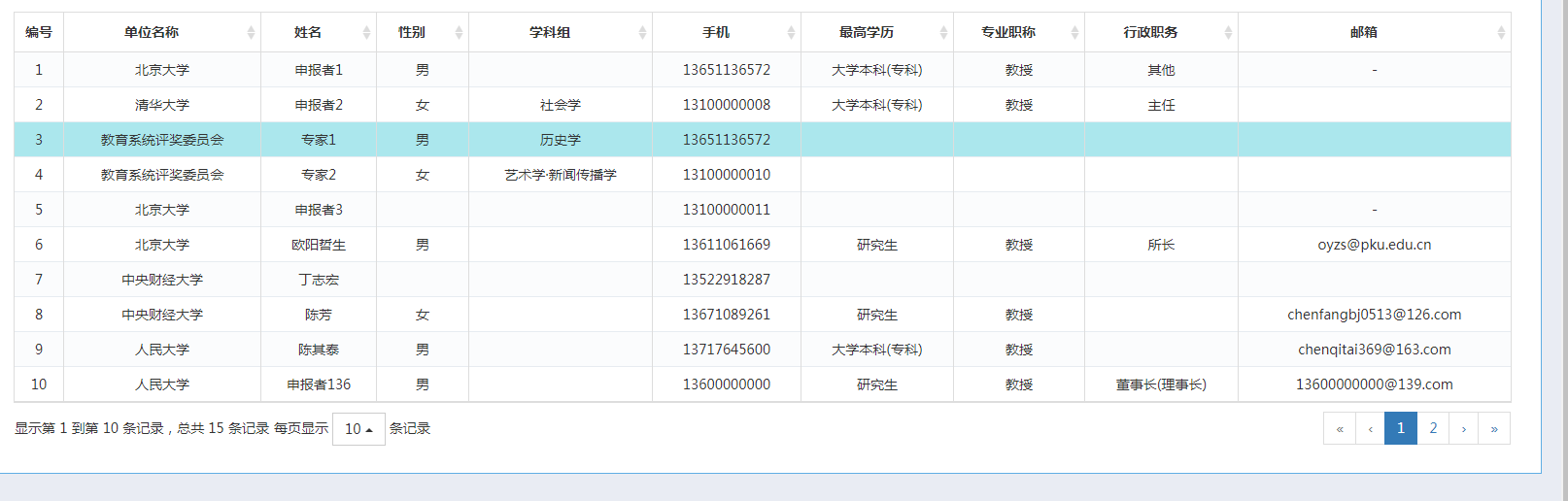The height and width of the screenshot is (501, 1568).
Task: Sort by 手机 column sort icon
Action: point(791,33)
